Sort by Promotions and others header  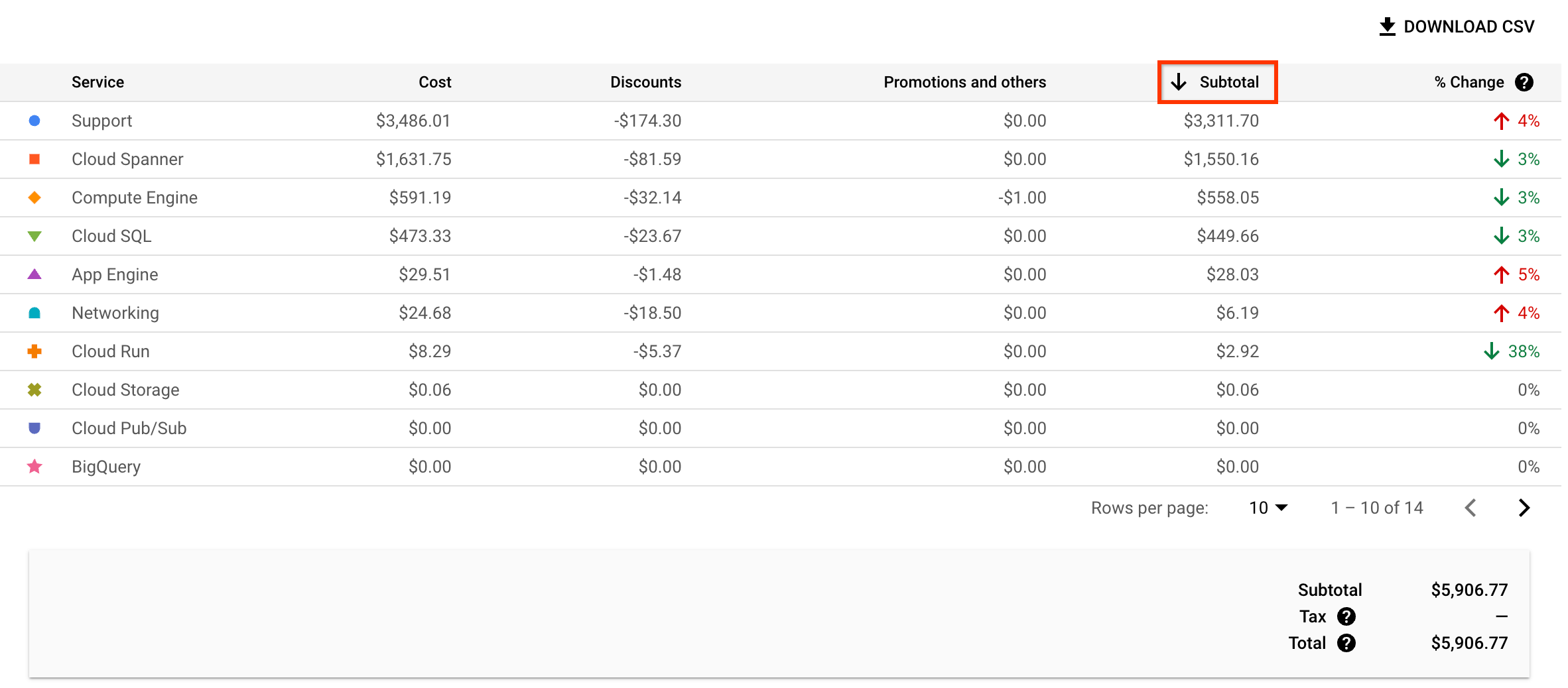964,82
